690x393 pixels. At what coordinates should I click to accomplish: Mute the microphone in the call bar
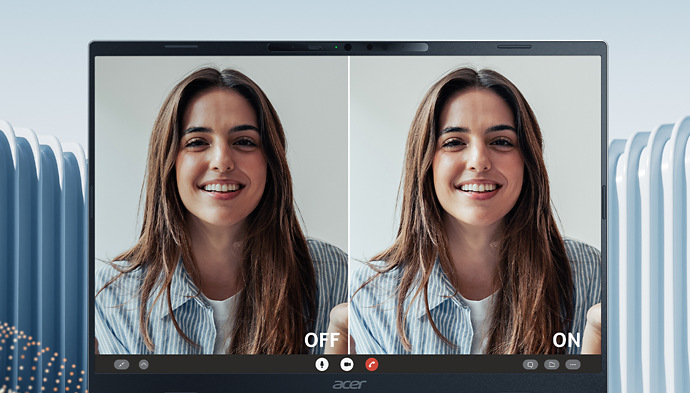pyautogui.click(x=322, y=364)
